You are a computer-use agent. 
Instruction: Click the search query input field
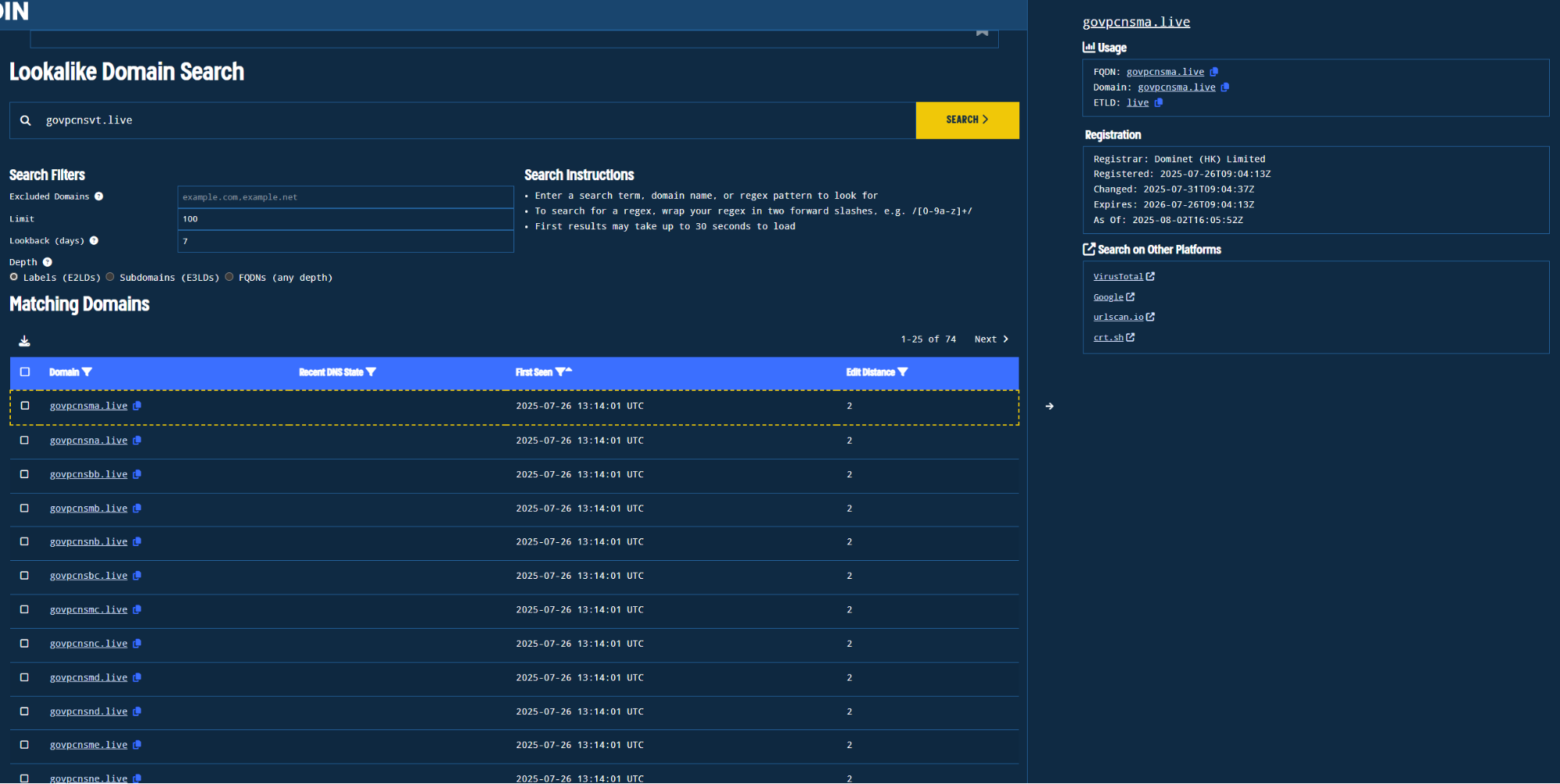[462, 120]
